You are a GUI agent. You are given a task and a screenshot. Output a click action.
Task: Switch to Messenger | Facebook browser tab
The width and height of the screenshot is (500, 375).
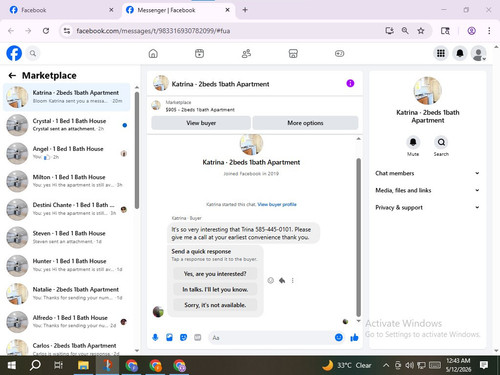point(178,10)
